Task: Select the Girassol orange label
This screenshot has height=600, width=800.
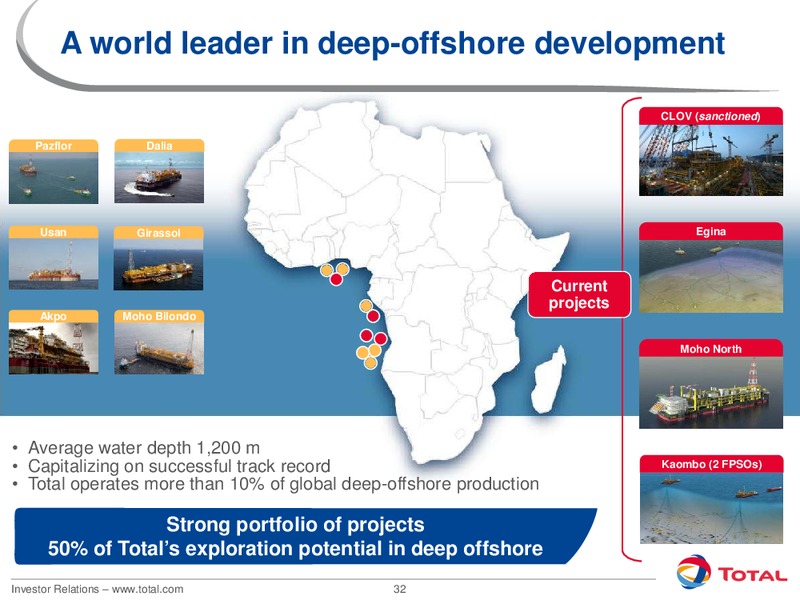Action: click(x=159, y=233)
